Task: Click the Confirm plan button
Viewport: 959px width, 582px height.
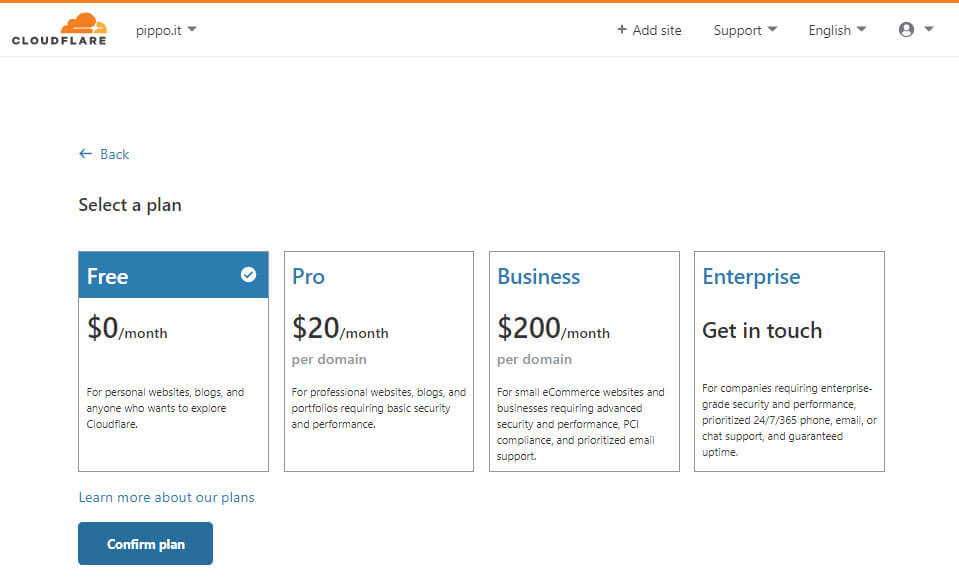Action: (x=146, y=543)
